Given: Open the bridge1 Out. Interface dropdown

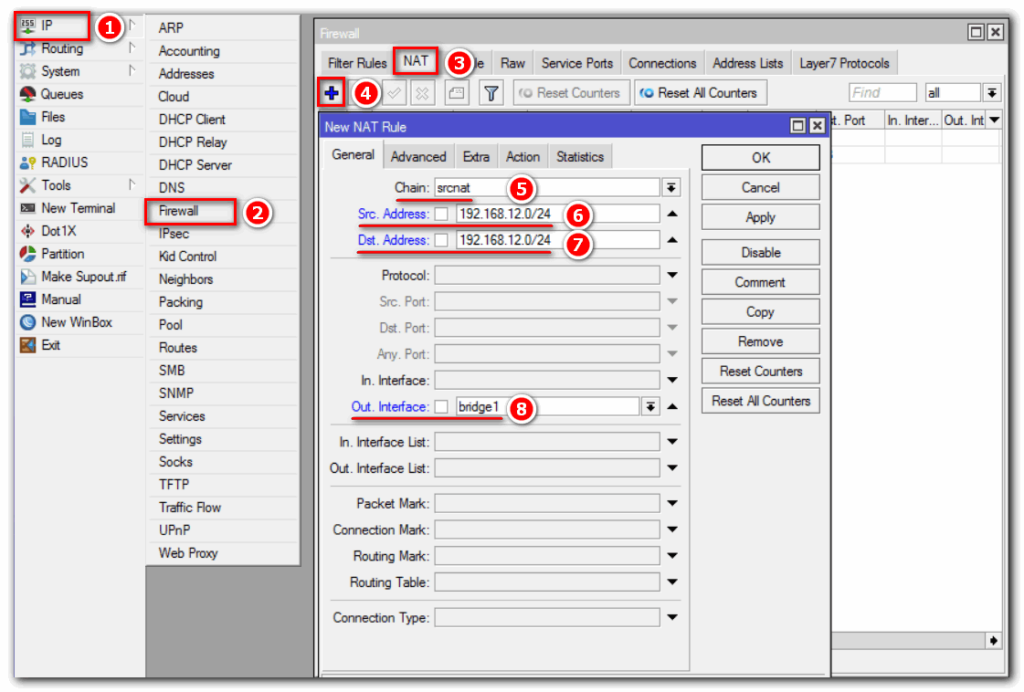Looking at the screenshot, I should pos(651,407).
